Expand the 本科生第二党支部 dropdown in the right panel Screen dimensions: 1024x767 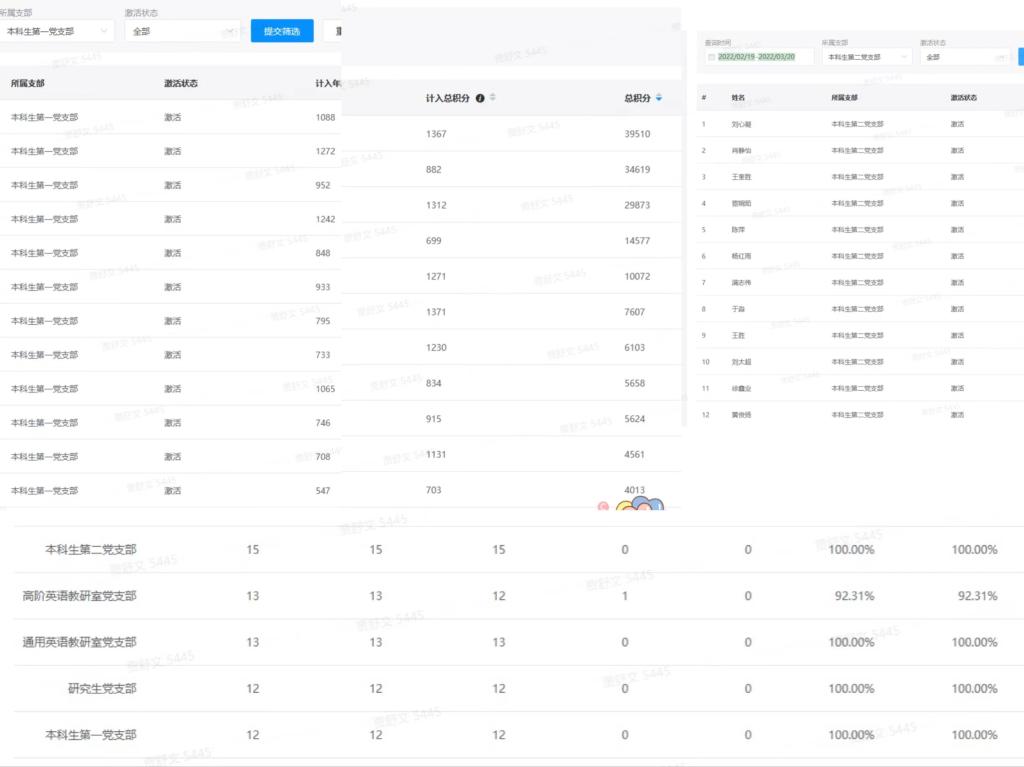click(x=867, y=57)
